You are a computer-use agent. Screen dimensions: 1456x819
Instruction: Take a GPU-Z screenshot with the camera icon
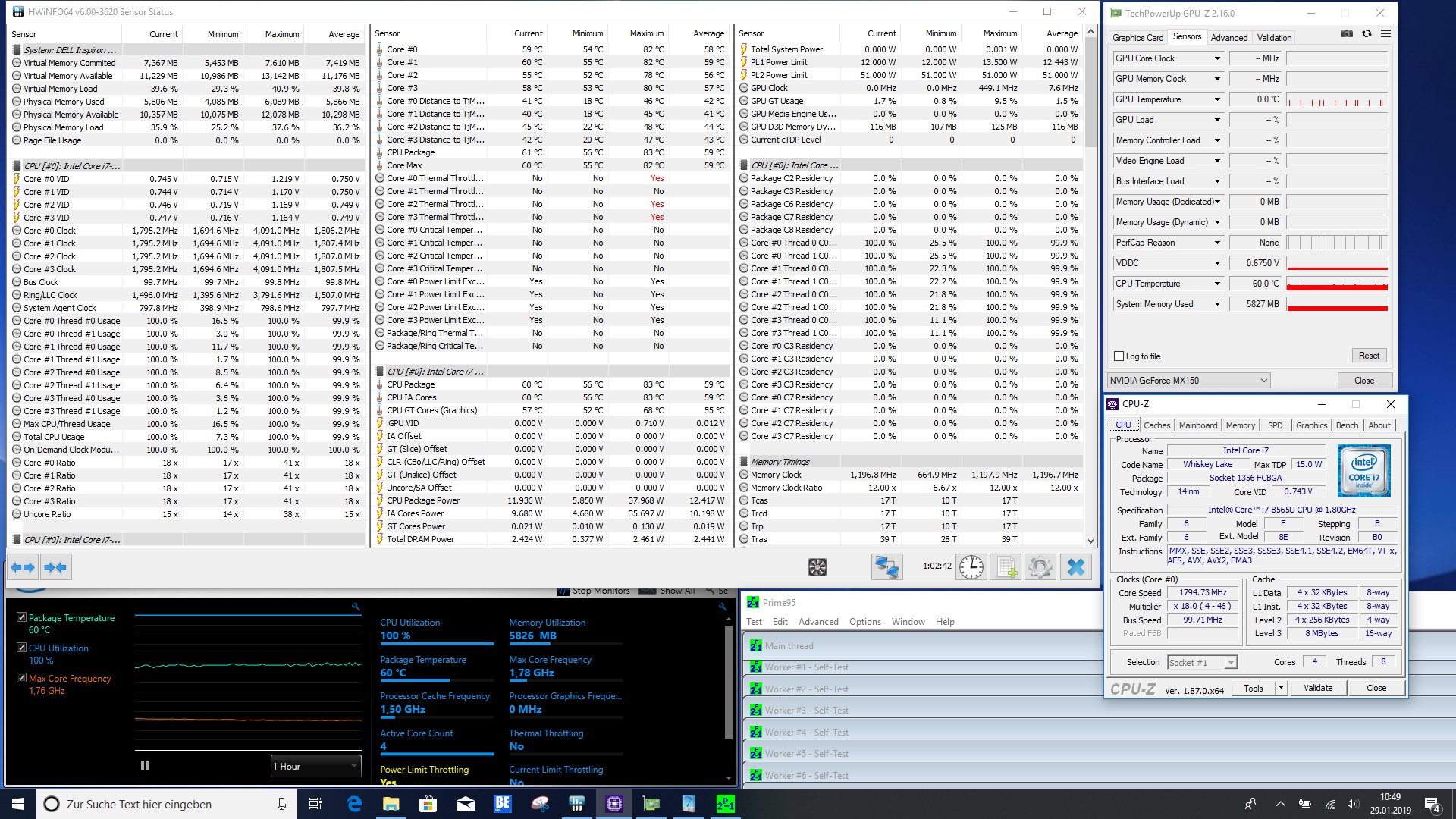coord(1347,34)
